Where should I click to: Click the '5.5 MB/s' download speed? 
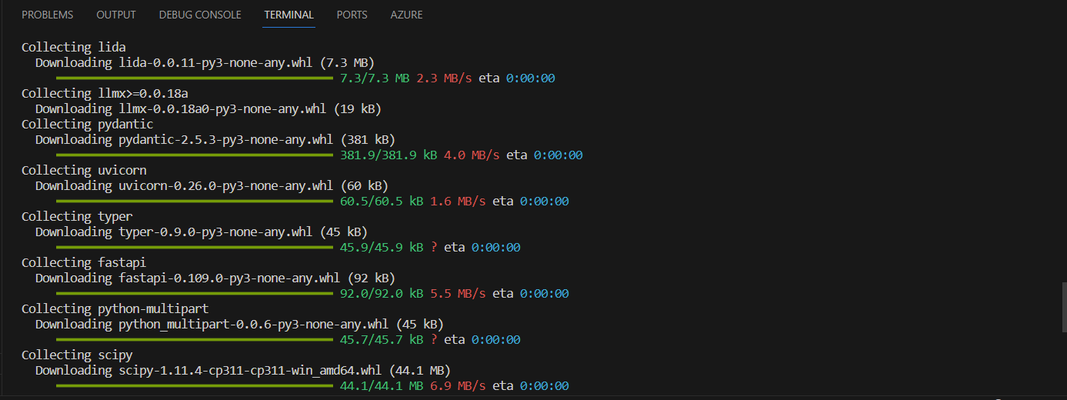[x=457, y=294]
